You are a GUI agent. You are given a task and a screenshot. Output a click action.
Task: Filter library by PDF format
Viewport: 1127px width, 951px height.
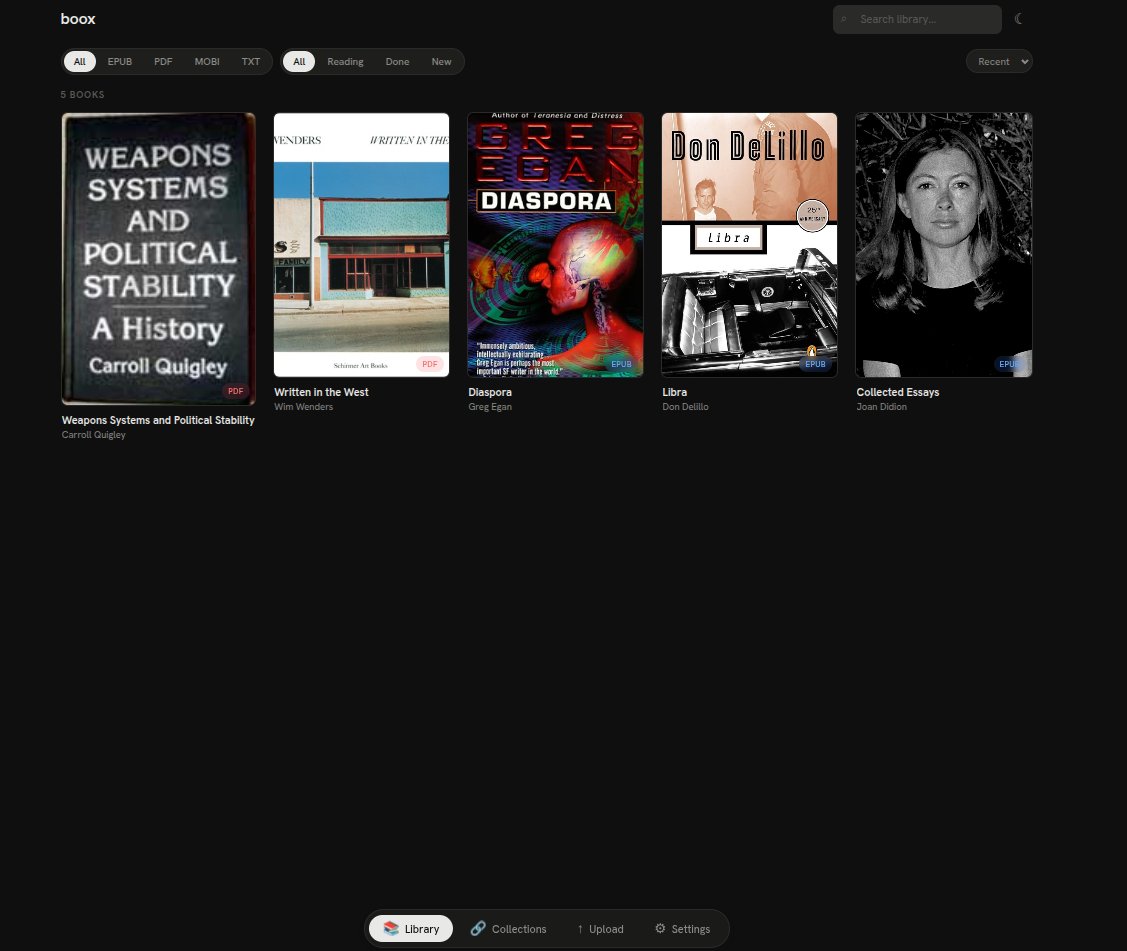[163, 62]
